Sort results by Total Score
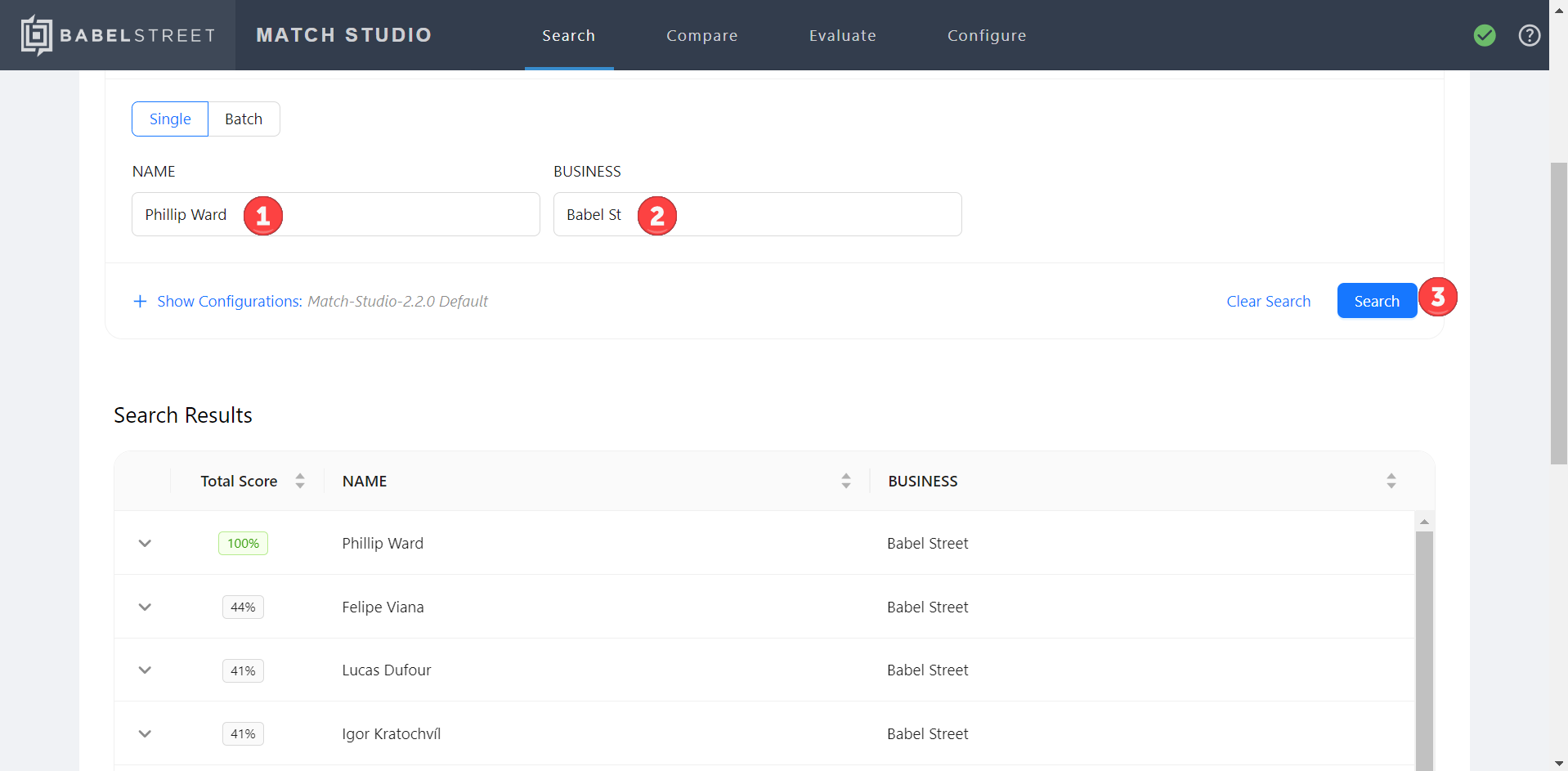The width and height of the screenshot is (1568, 771). [x=300, y=481]
